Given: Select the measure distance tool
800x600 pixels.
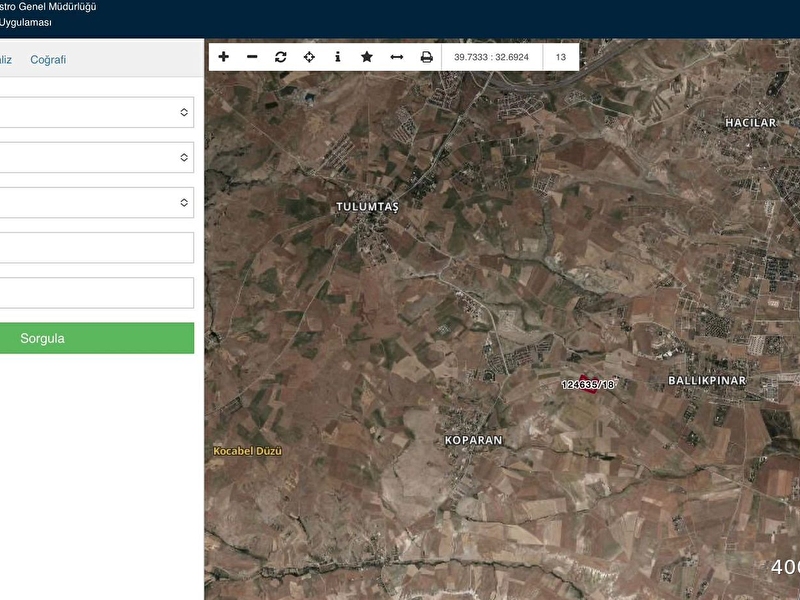Looking at the screenshot, I should (396, 57).
